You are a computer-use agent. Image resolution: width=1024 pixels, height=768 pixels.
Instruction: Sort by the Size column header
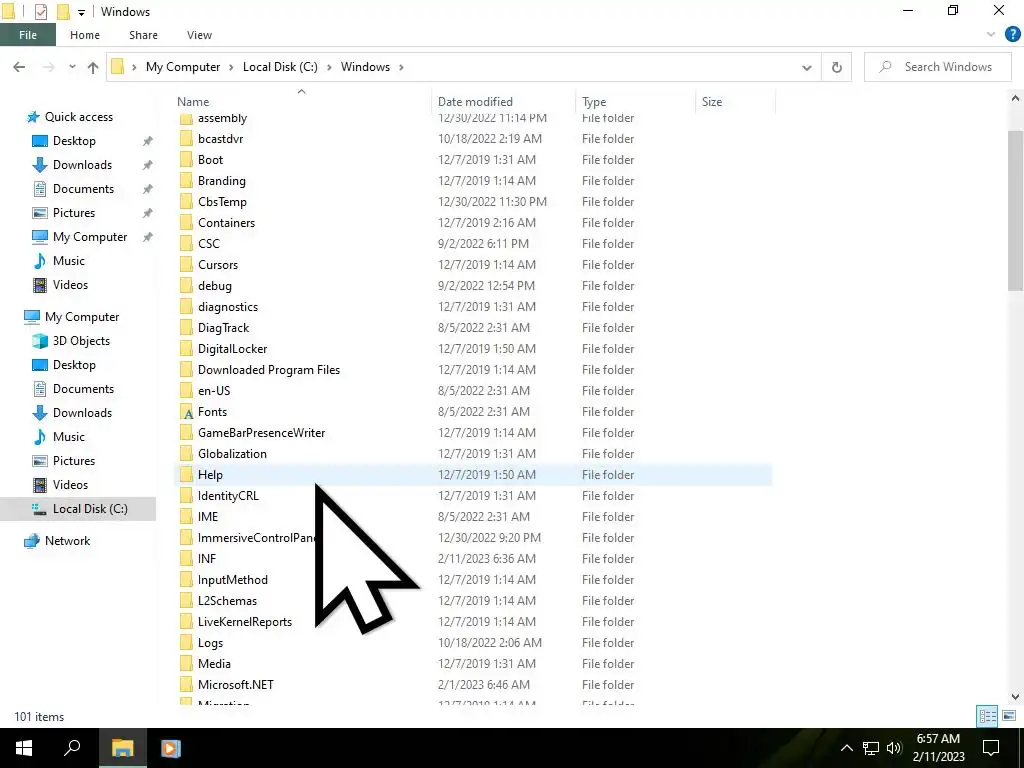712,102
